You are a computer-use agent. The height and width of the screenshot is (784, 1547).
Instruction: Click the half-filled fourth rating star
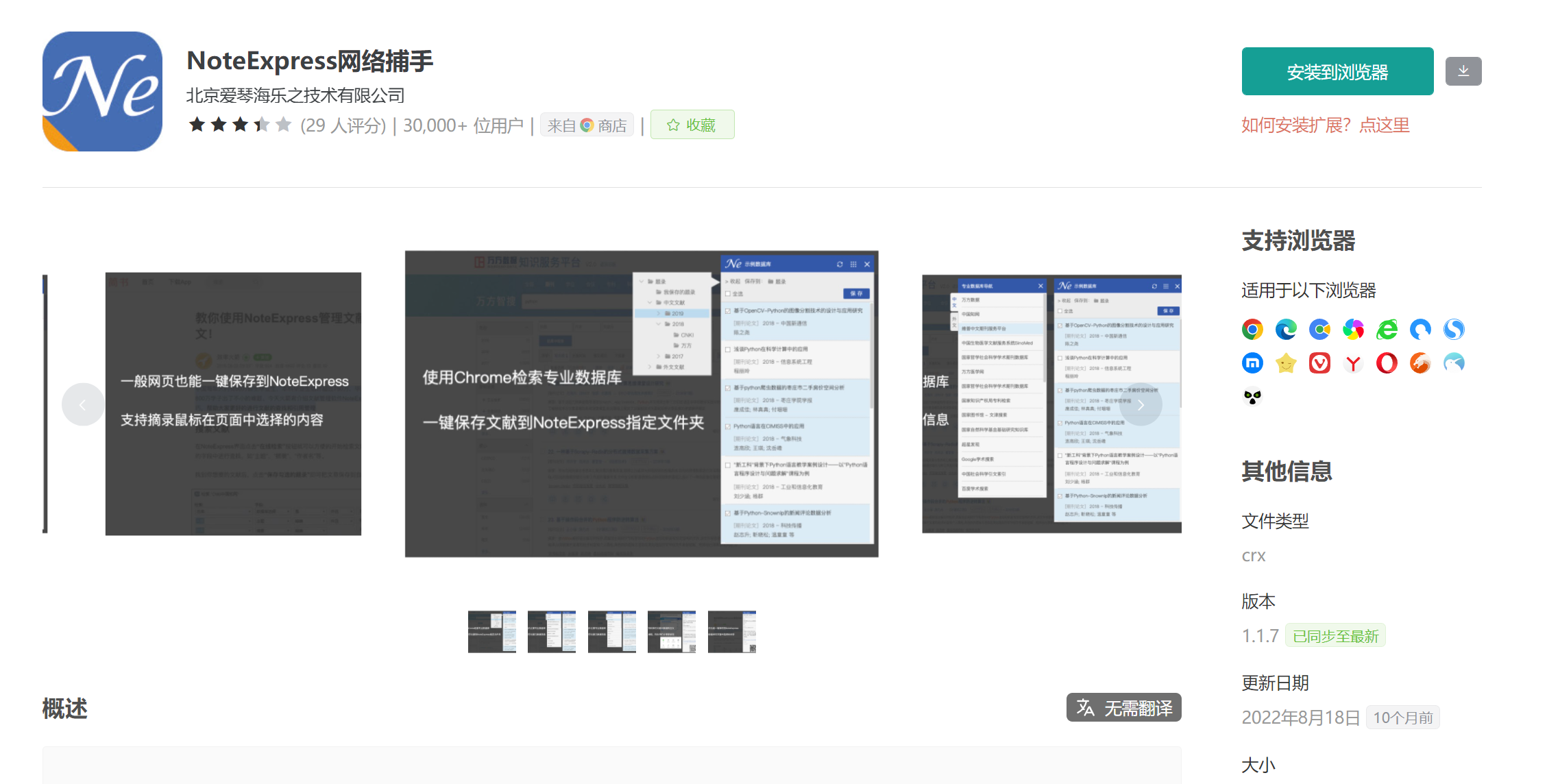(262, 125)
